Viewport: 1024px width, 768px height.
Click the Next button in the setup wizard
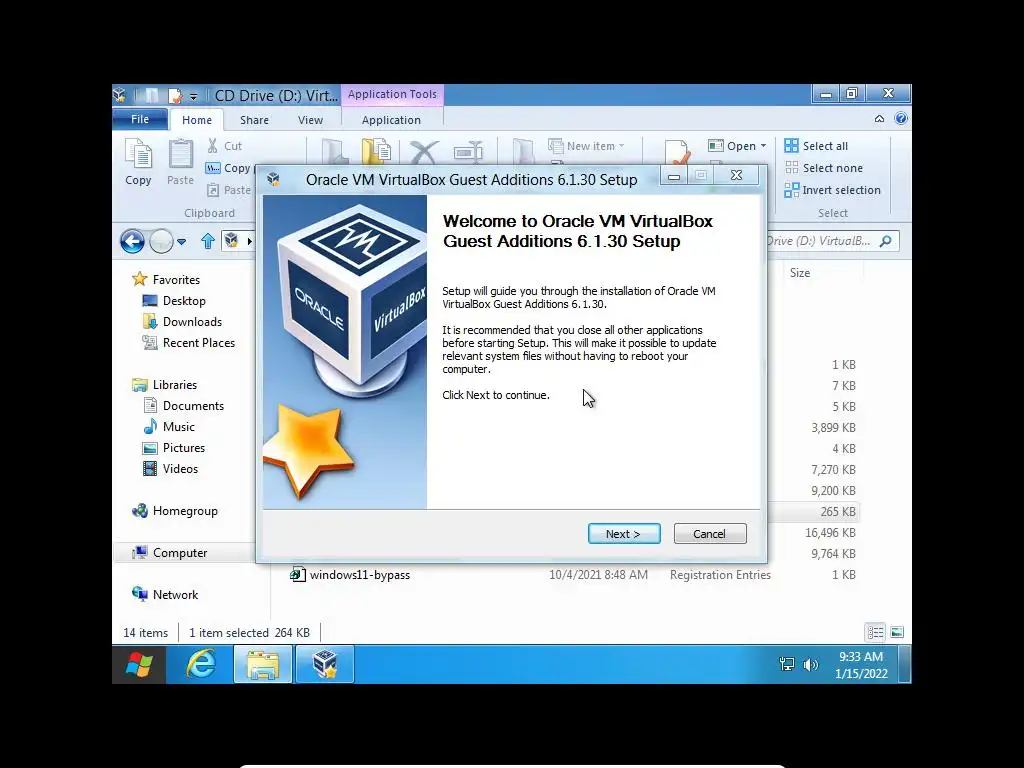coord(624,534)
